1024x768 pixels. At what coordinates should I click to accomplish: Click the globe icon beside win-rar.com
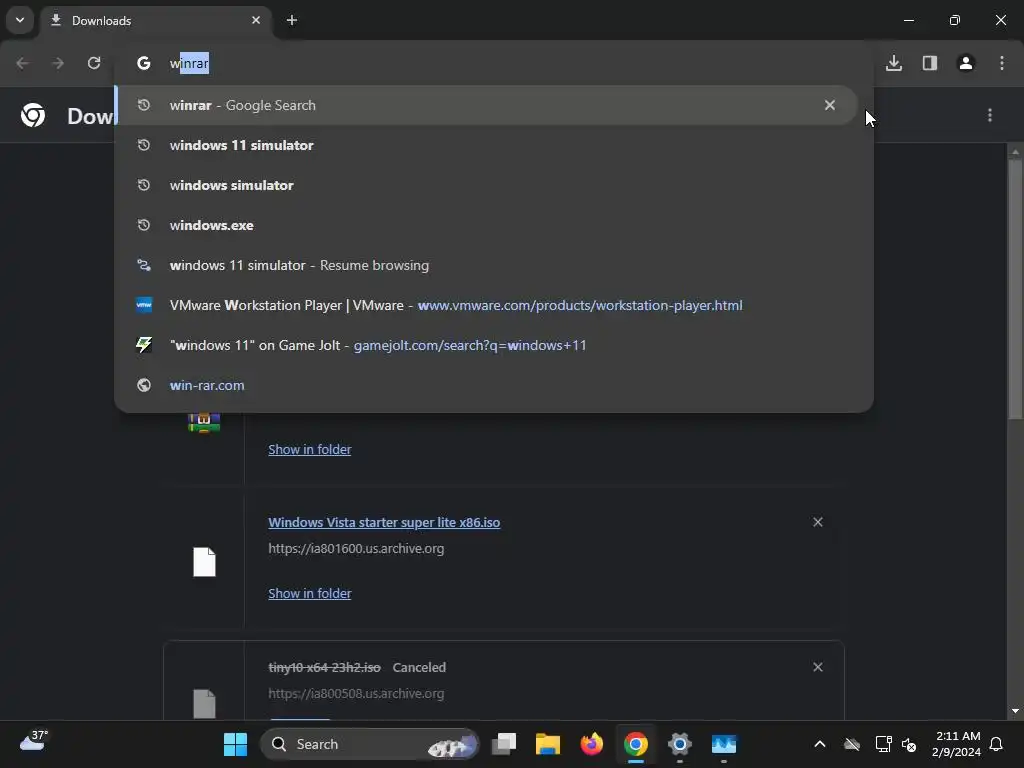144,385
